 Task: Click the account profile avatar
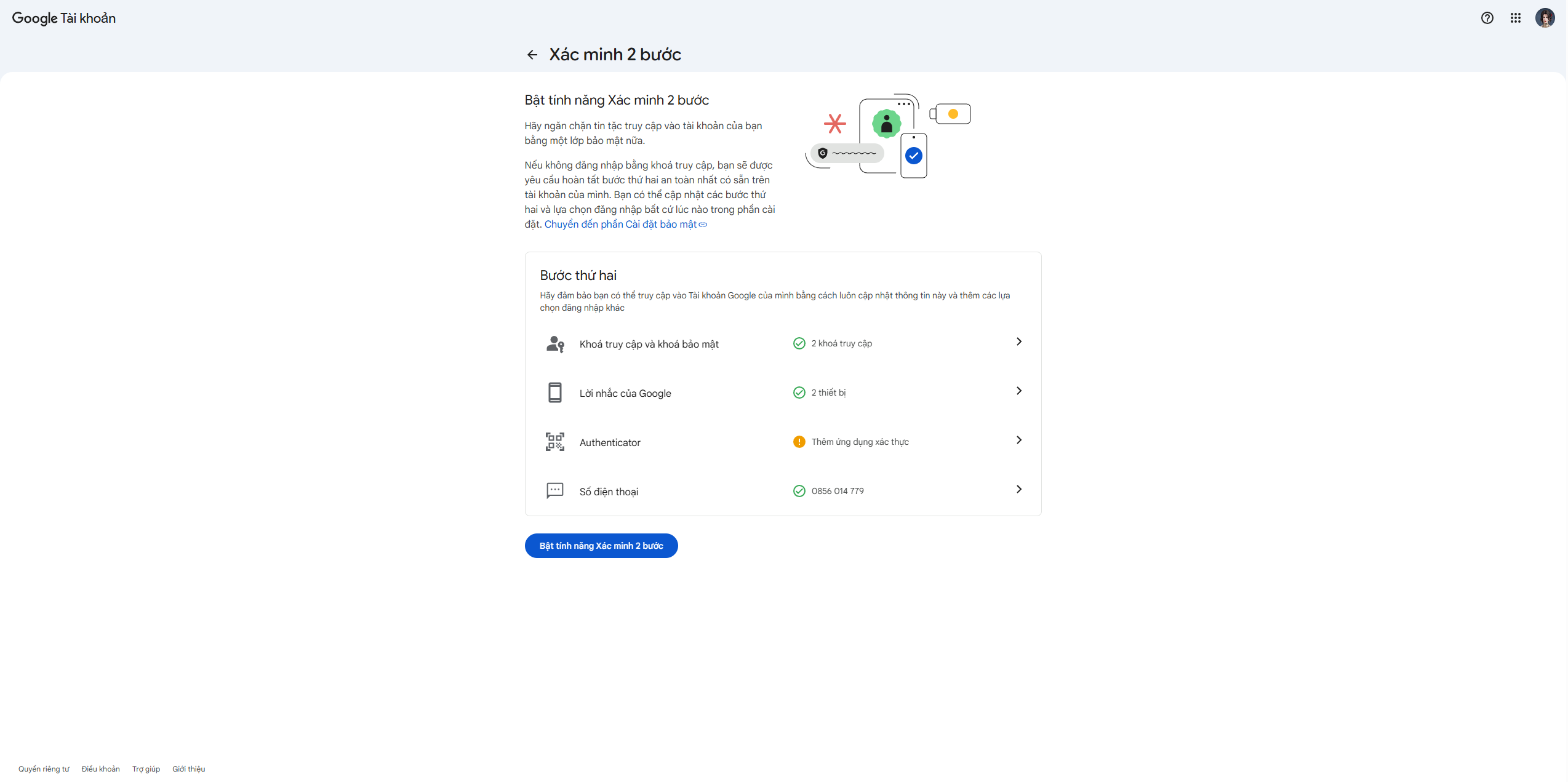[1545, 18]
